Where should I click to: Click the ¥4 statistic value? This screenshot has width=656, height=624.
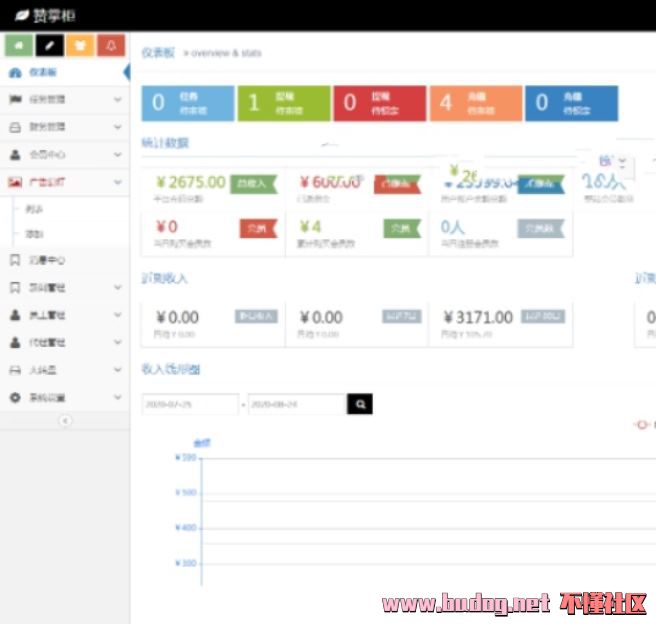(310, 227)
